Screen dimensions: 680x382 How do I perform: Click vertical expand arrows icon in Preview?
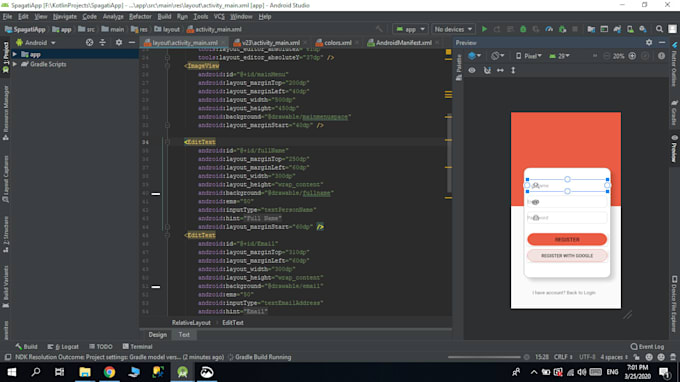pos(513,70)
